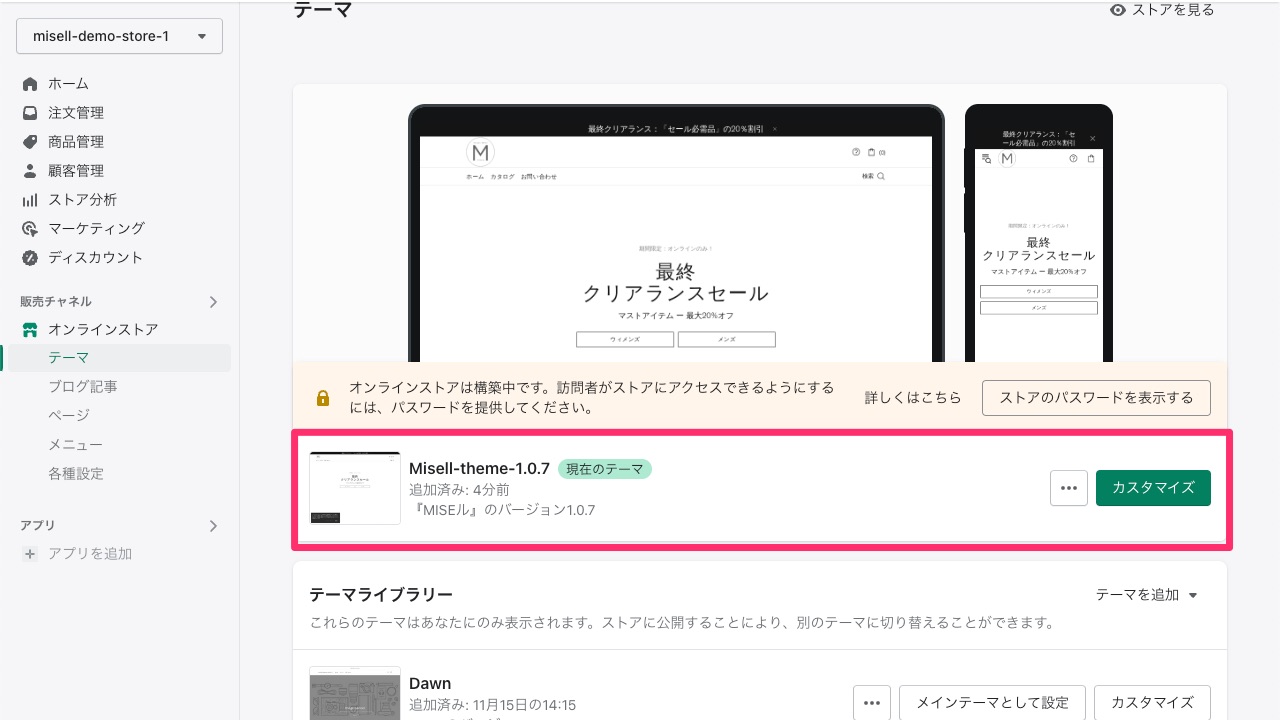Click the ストア分析 bar chart icon
This screenshot has height=720, width=1280.
tap(30, 200)
